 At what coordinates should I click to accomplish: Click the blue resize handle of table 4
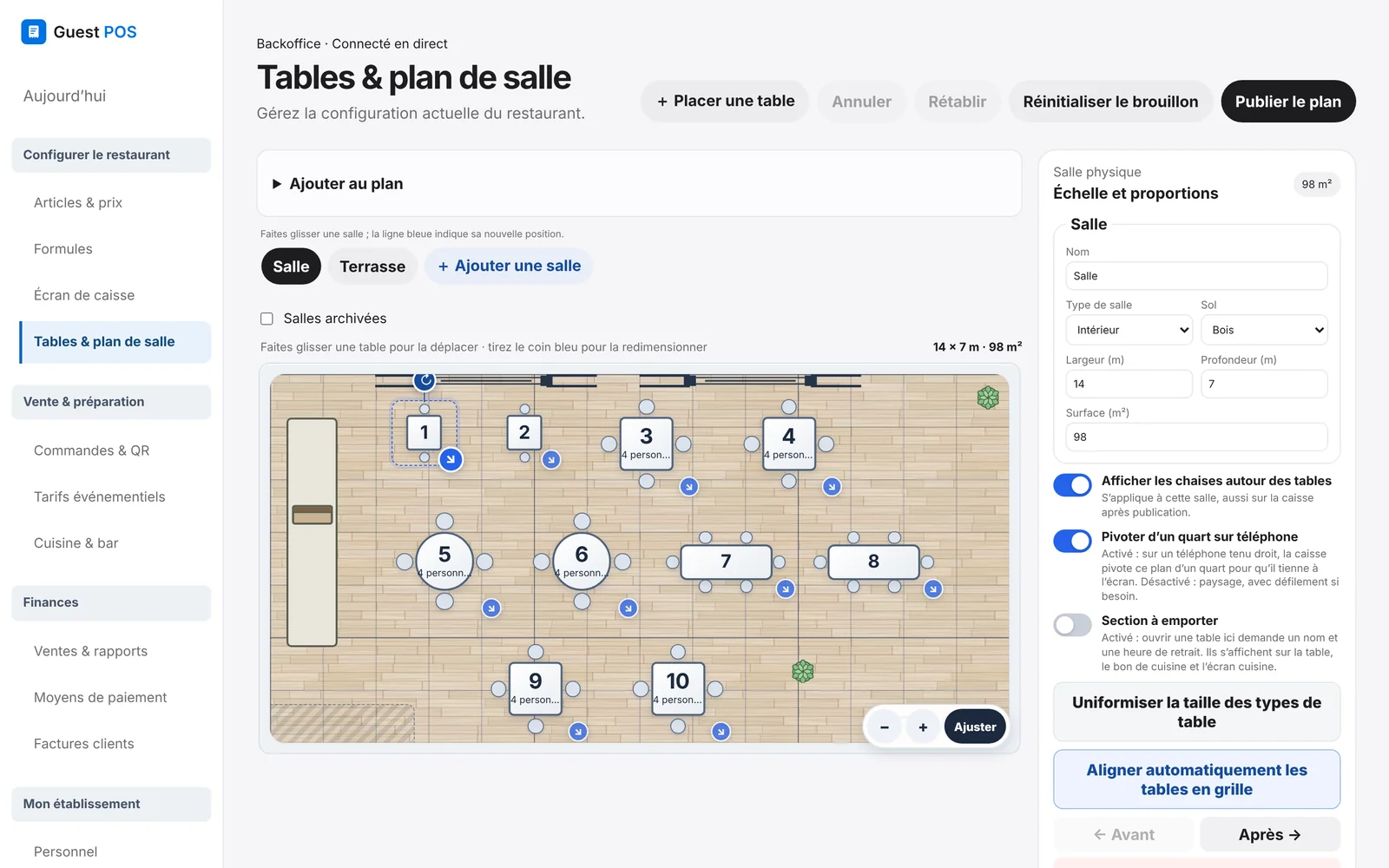click(x=832, y=487)
